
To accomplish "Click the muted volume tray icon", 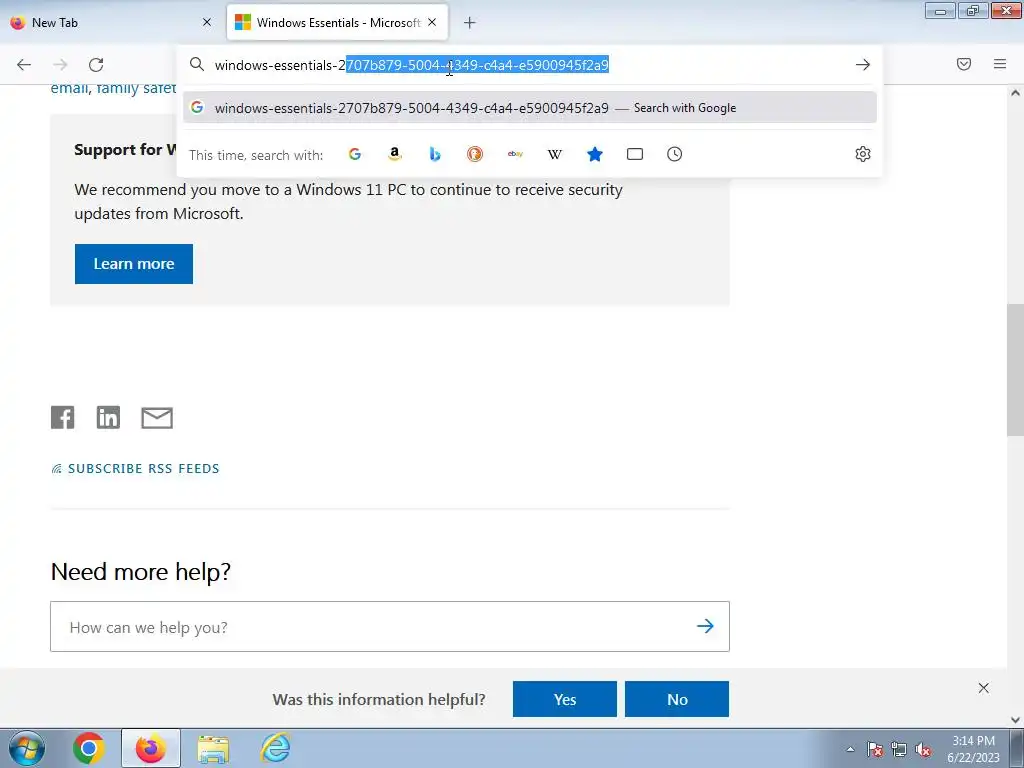I will pos(923,749).
